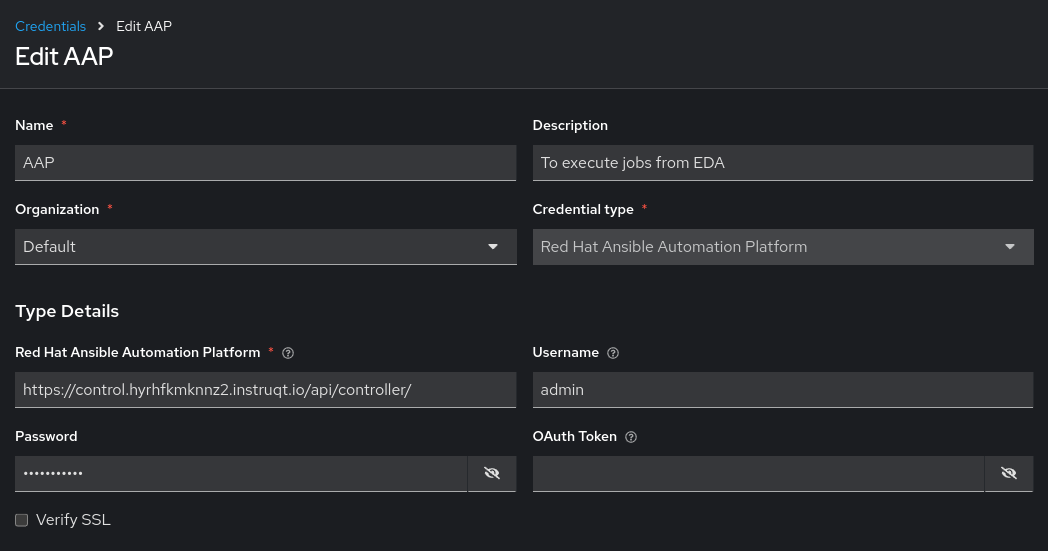This screenshot has width=1048, height=551.
Task: Click the Description field label
Action: tap(570, 126)
